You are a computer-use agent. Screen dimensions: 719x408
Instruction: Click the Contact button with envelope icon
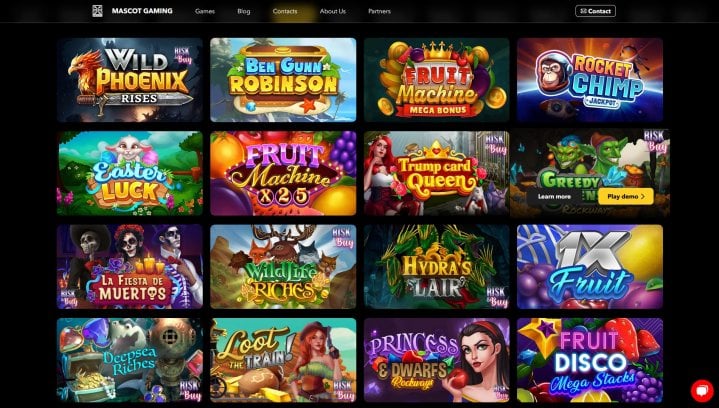(x=595, y=11)
